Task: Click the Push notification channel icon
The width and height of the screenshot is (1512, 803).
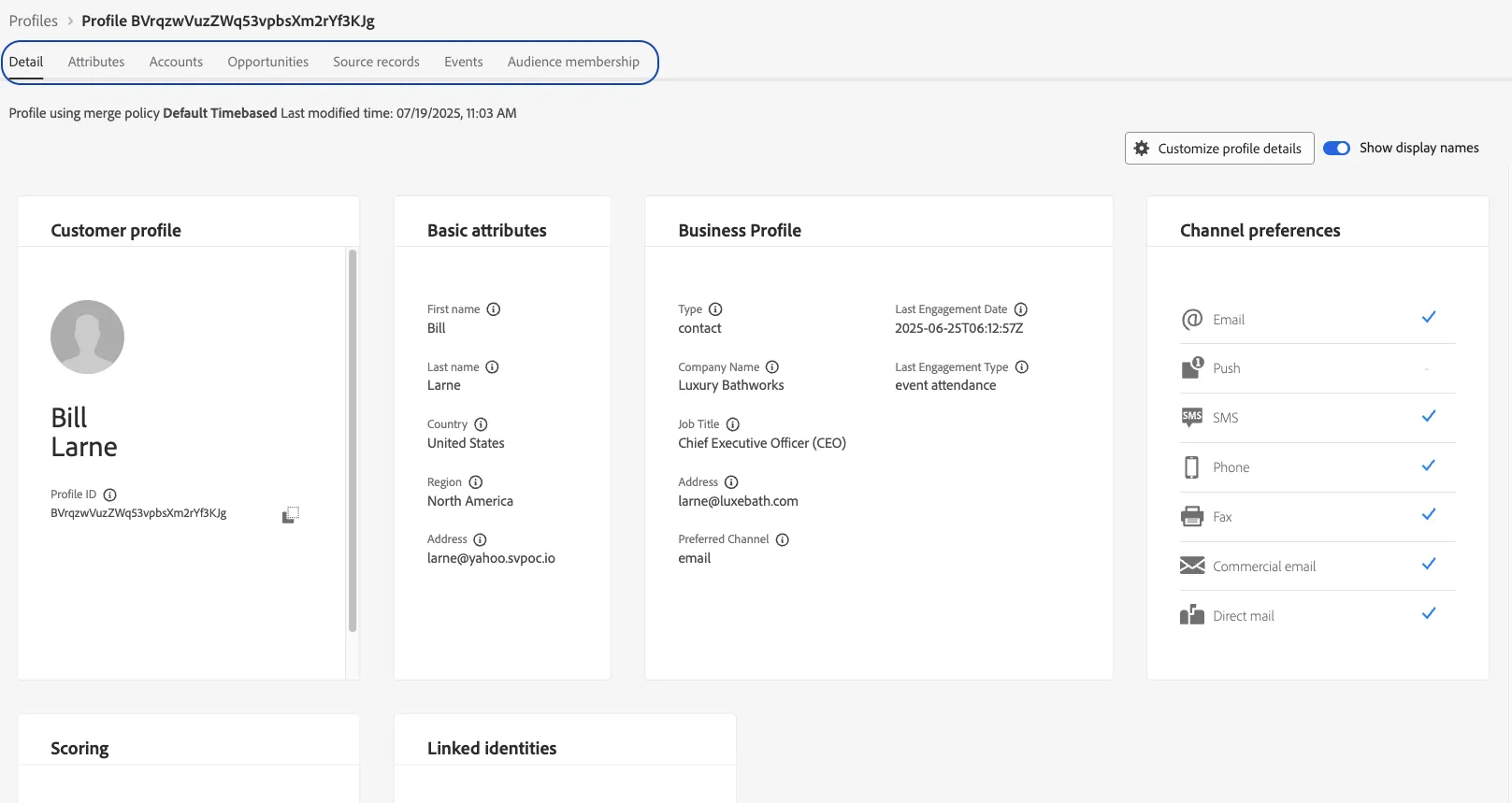Action: tap(1192, 368)
